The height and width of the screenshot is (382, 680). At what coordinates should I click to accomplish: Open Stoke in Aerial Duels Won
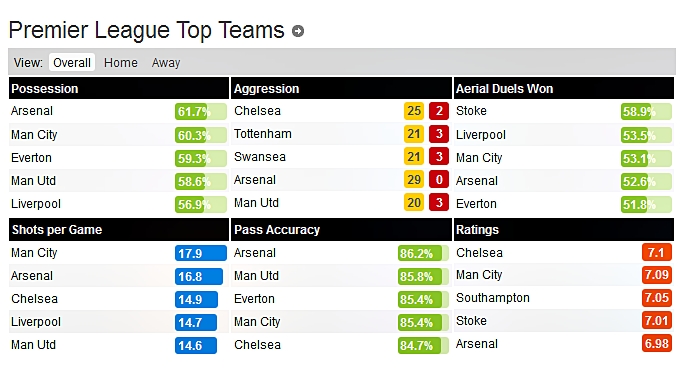(471, 111)
